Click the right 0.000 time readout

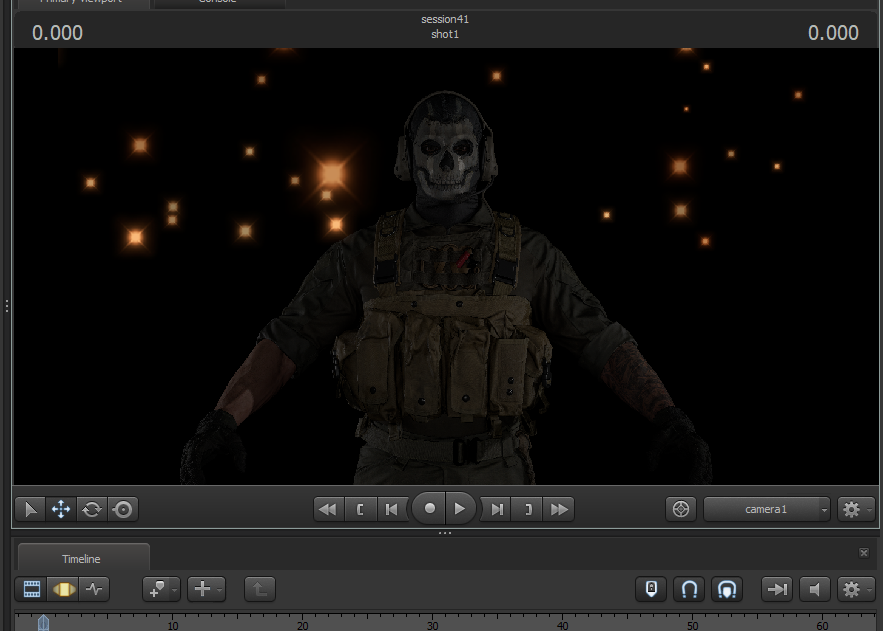point(833,33)
